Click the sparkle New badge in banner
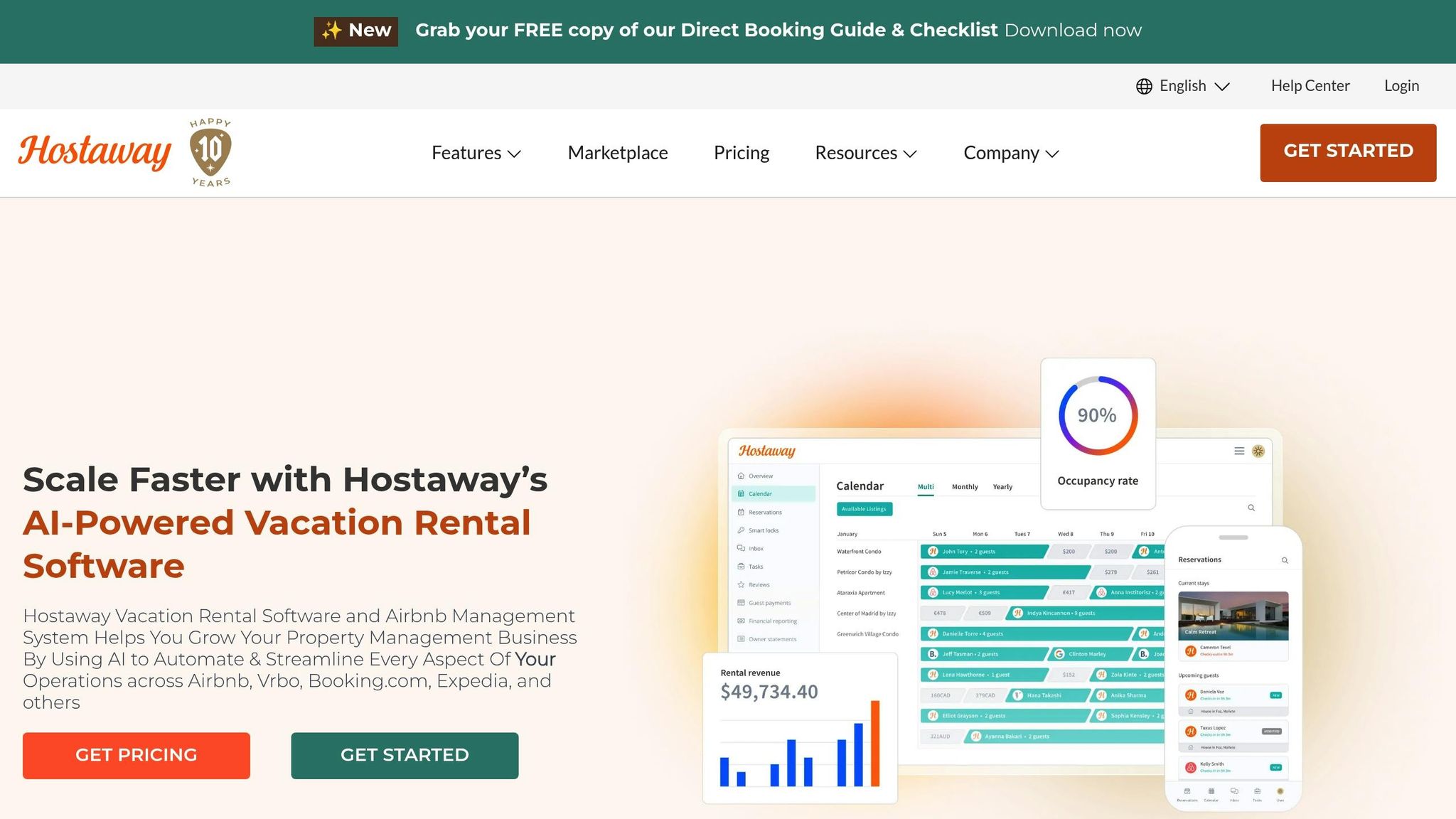The height and width of the screenshot is (819, 1456). click(355, 31)
